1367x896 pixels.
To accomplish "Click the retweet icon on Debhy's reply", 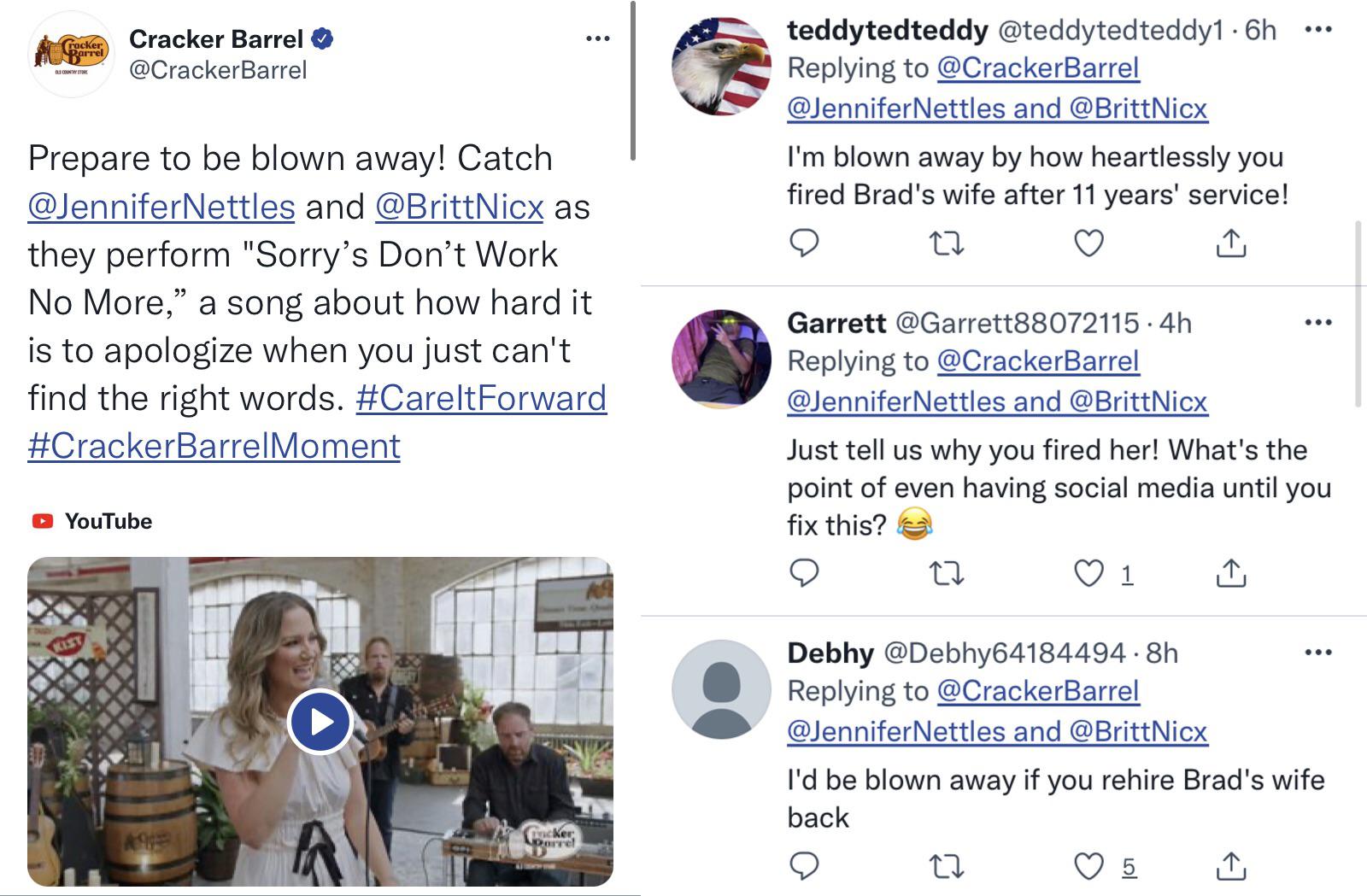I will (x=948, y=866).
